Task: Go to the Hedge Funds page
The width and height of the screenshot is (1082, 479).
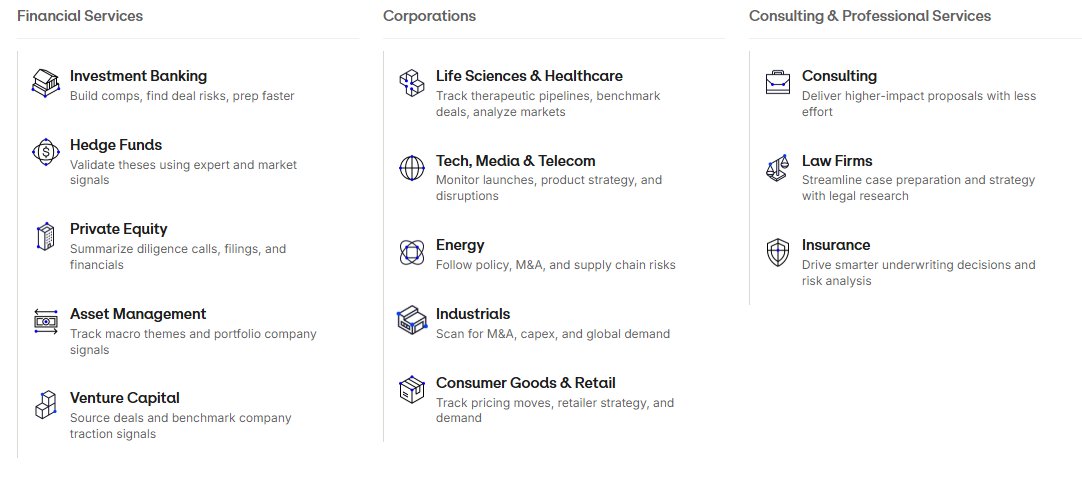Action: [x=116, y=145]
